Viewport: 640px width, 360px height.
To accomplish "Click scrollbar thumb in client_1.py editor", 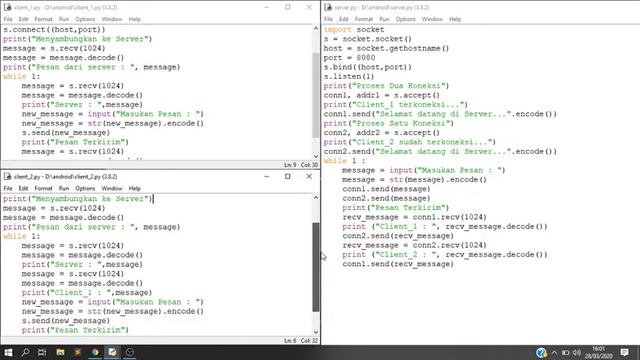I will [x=316, y=95].
